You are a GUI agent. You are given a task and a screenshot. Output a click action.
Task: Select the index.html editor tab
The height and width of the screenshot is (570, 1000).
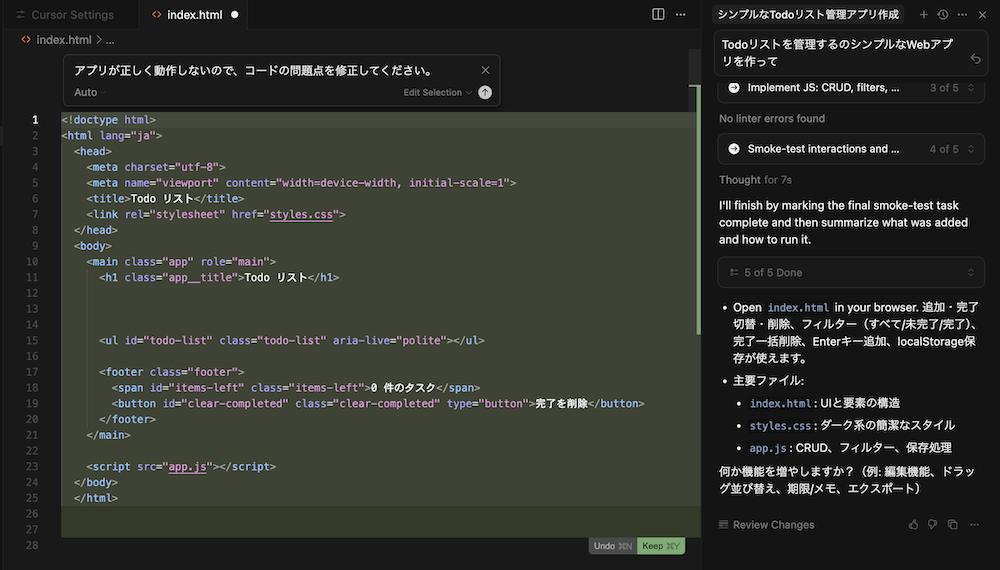tap(195, 14)
